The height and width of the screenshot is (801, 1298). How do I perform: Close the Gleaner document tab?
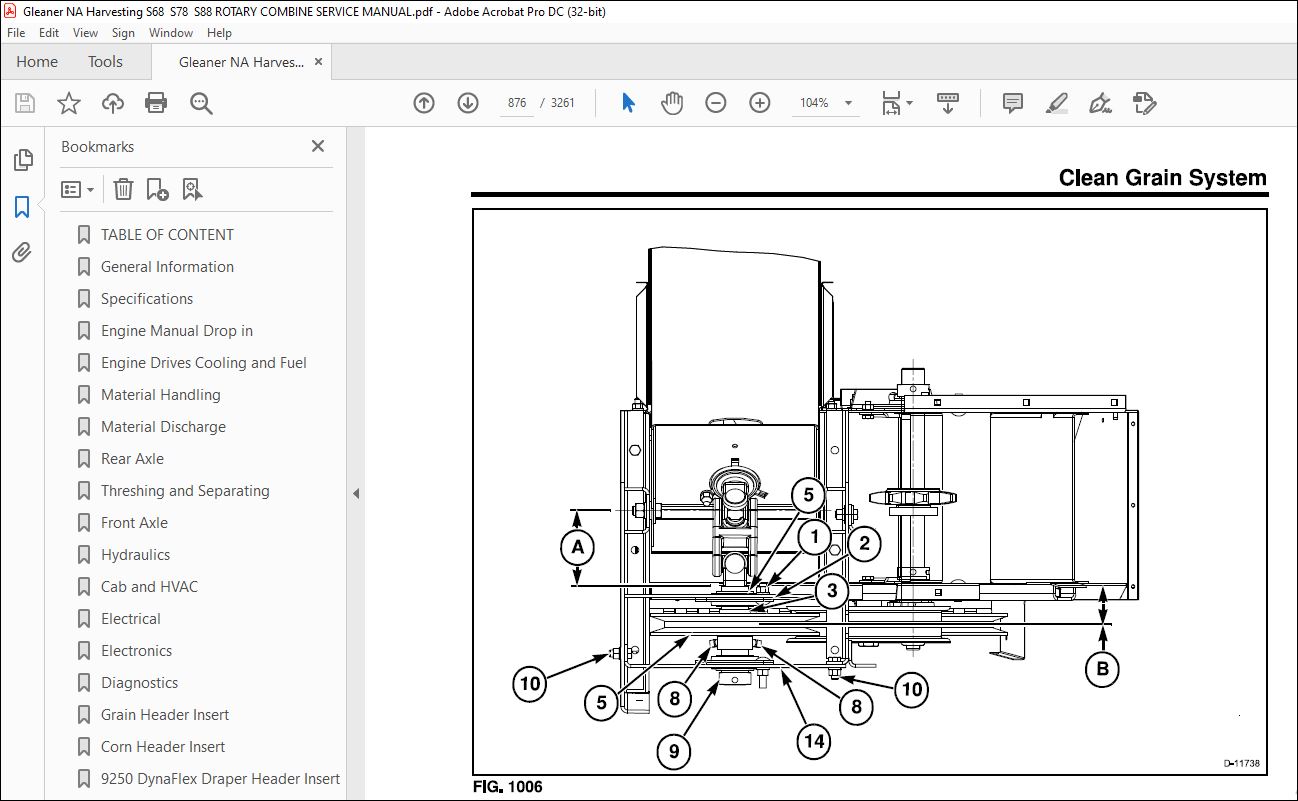pyautogui.click(x=319, y=62)
